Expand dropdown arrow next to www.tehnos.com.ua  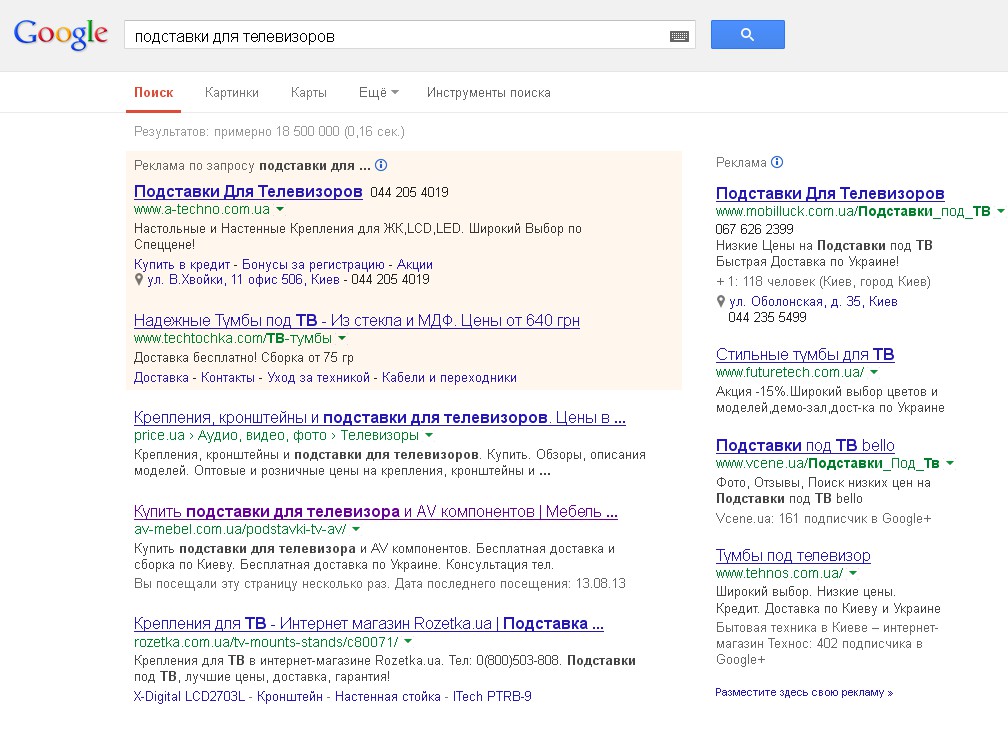(853, 573)
